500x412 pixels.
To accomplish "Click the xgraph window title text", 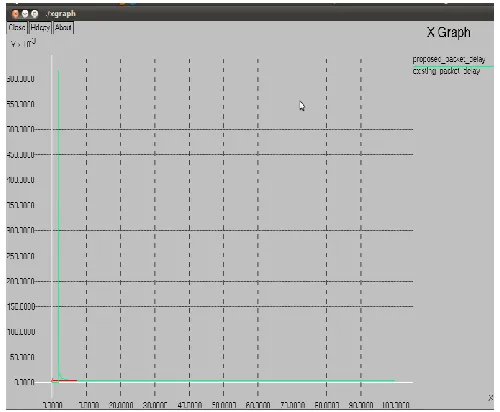I will tap(61, 14).
